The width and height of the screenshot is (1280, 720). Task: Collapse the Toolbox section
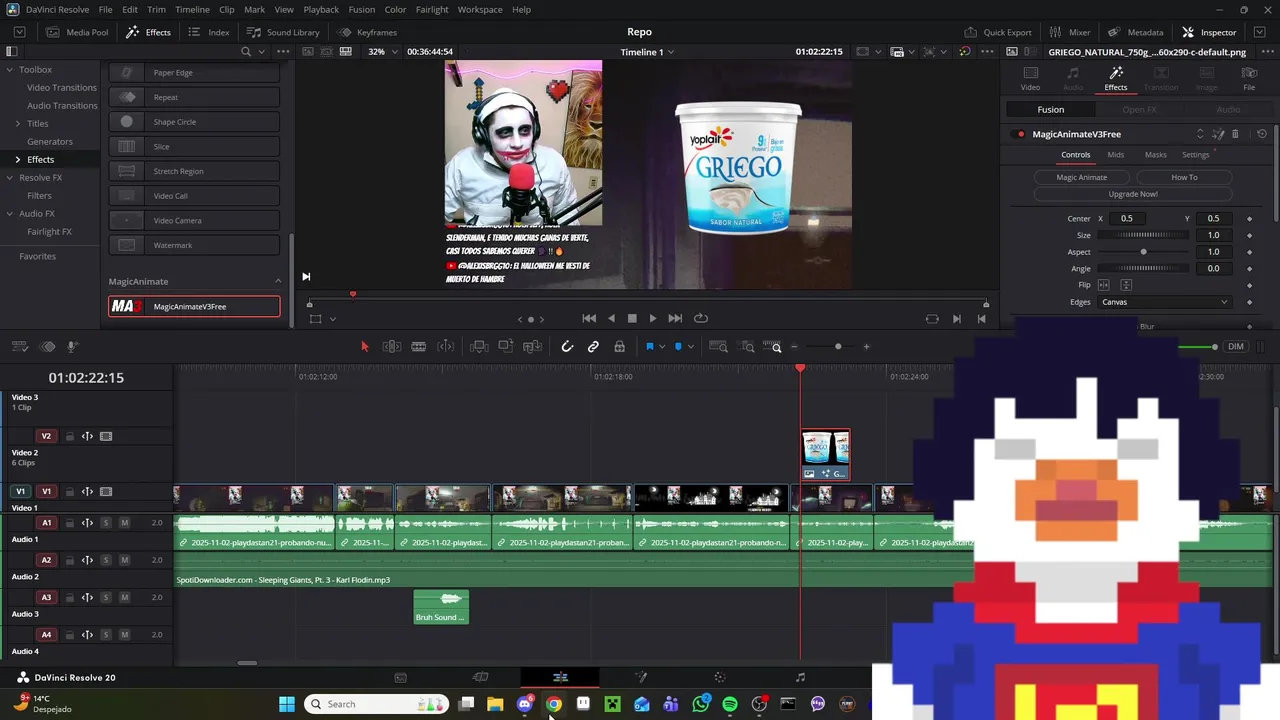point(9,70)
